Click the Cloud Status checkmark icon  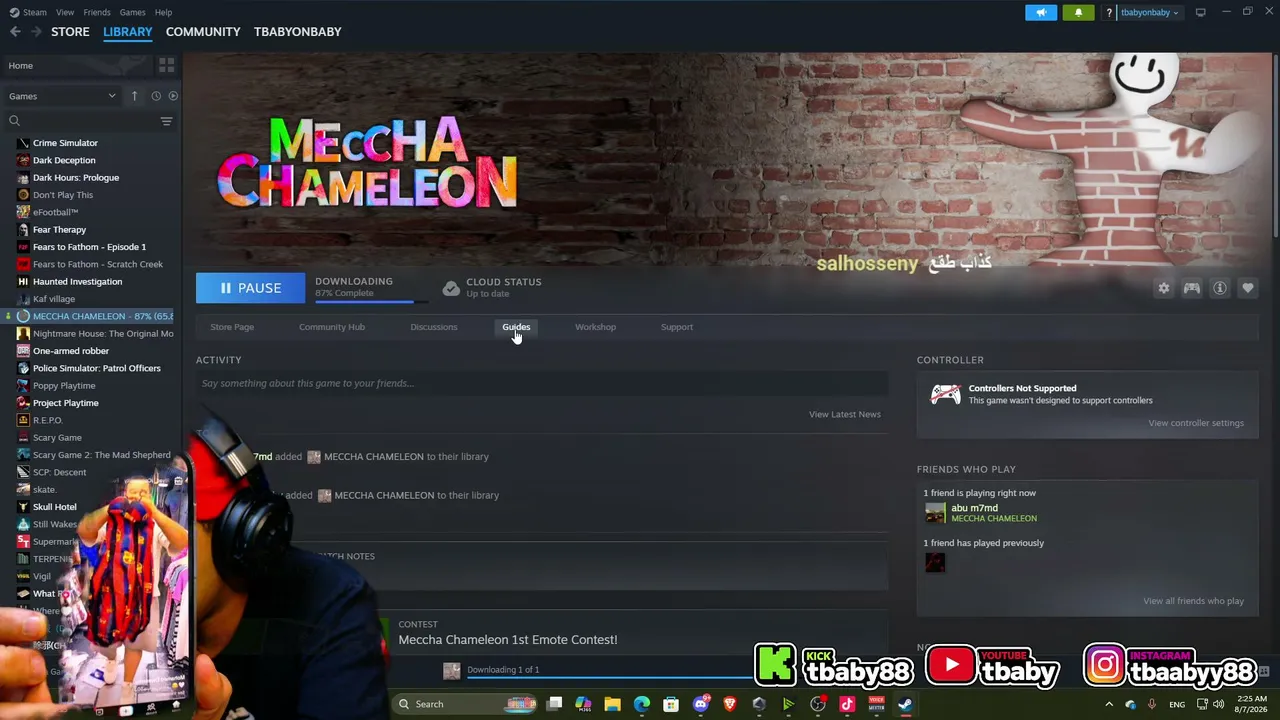451,288
